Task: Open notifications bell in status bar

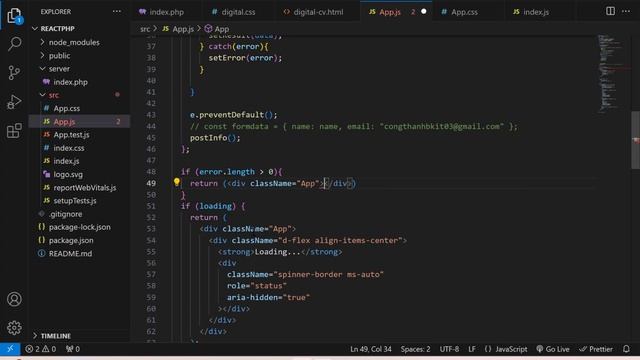Action: [x=626, y=349]
